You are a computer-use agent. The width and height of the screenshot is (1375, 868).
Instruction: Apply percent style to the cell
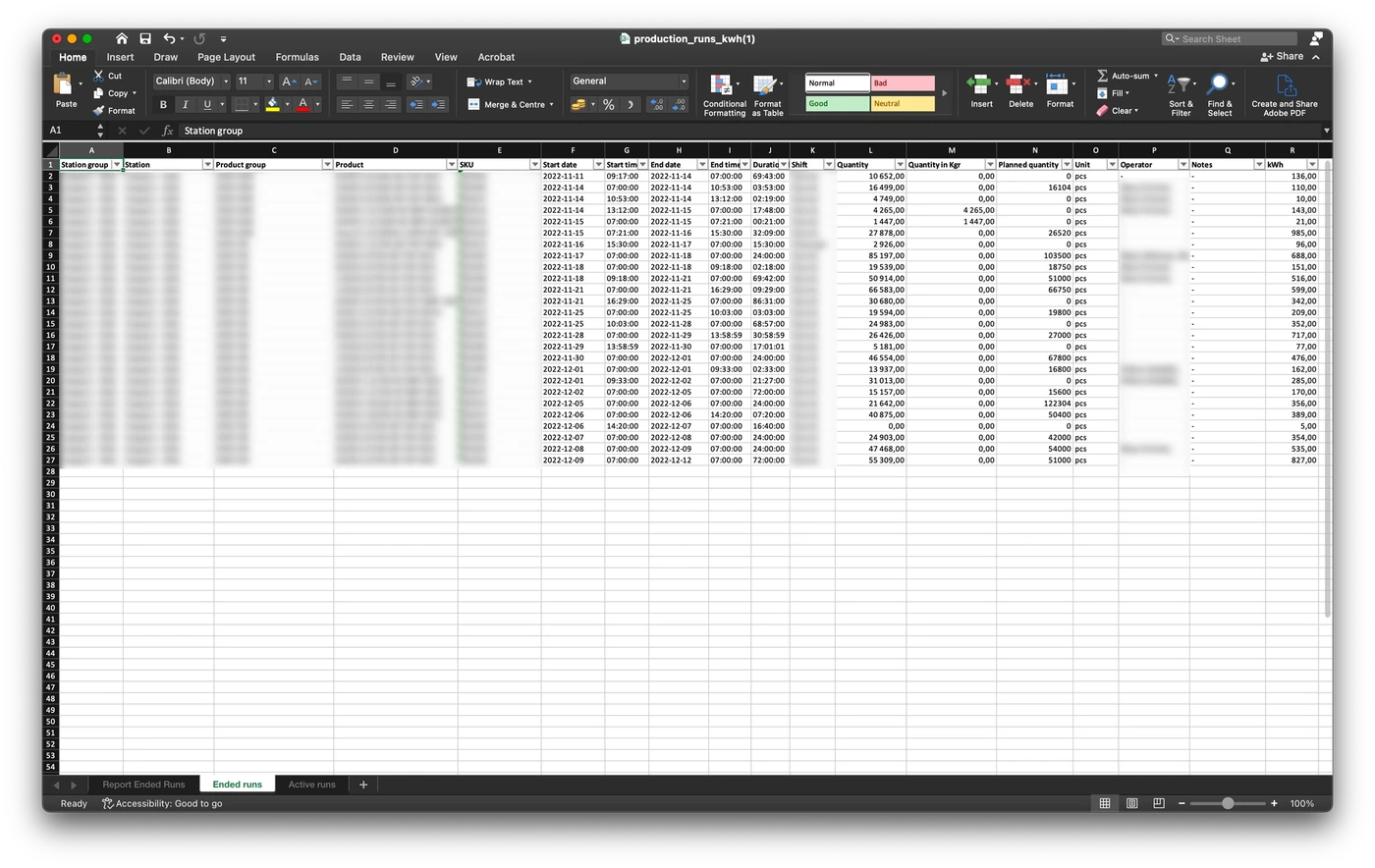pos(609,104)
